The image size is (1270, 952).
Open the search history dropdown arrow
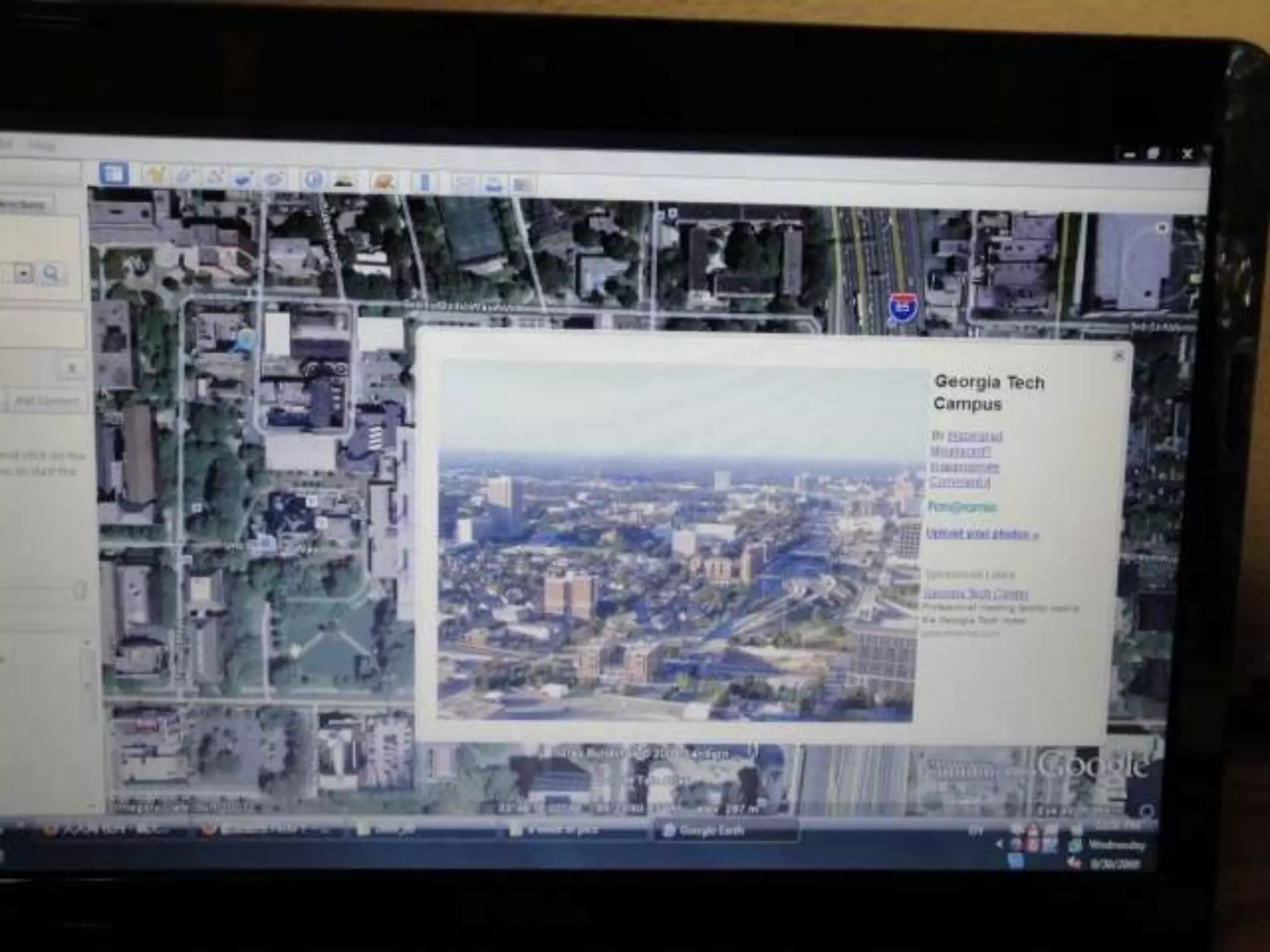click(24, 272)
